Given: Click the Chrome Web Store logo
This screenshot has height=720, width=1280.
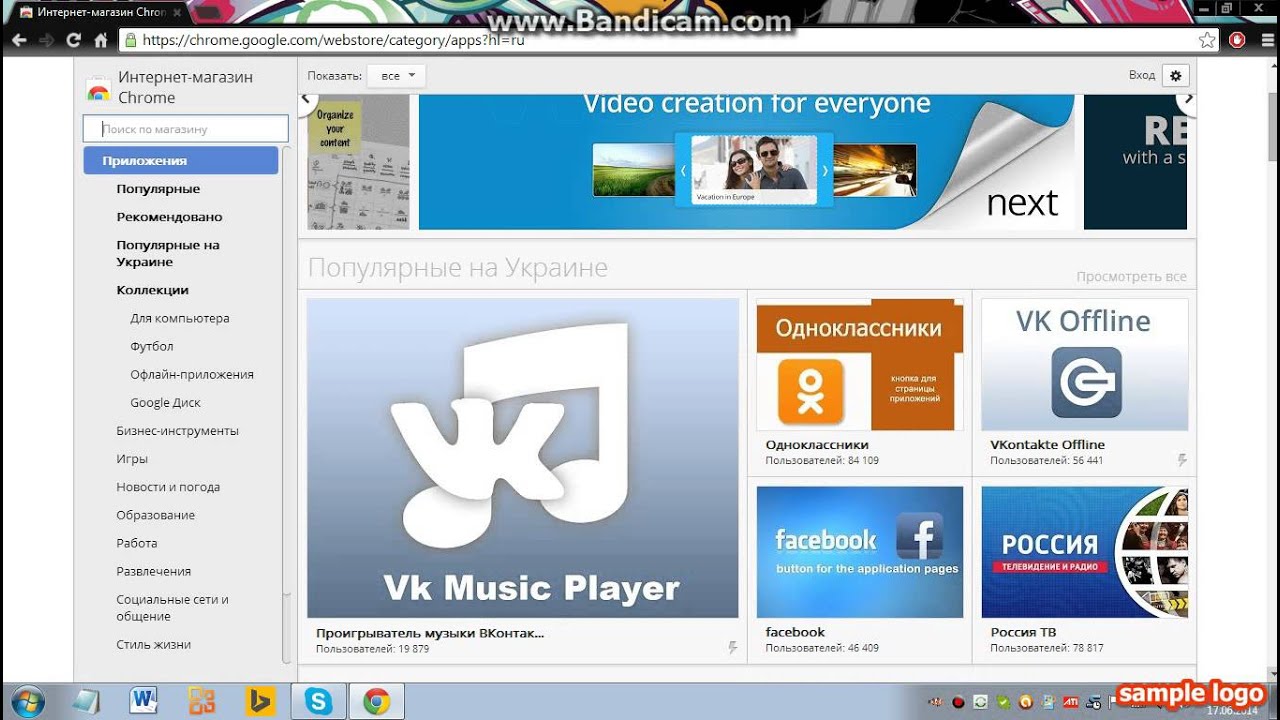Looking at the screenshot, I should click(x=98, y=89).
